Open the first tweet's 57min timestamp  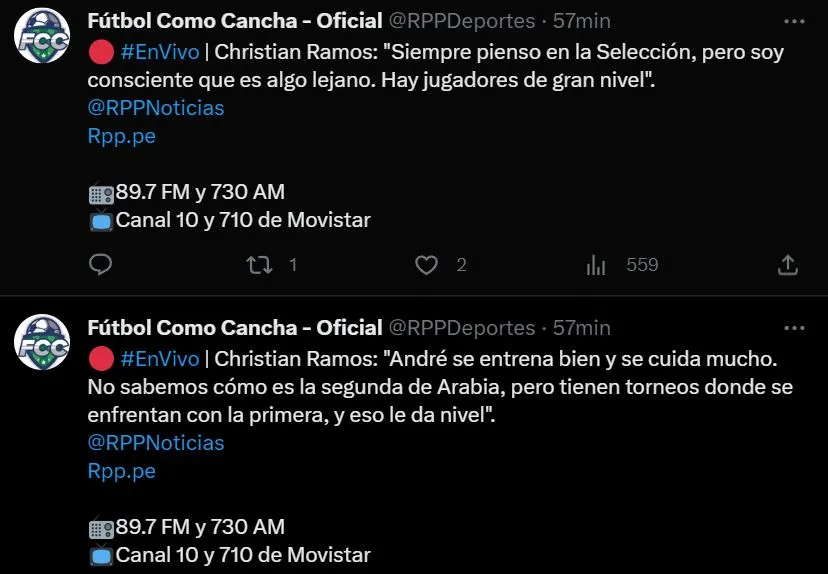[582, 21]
